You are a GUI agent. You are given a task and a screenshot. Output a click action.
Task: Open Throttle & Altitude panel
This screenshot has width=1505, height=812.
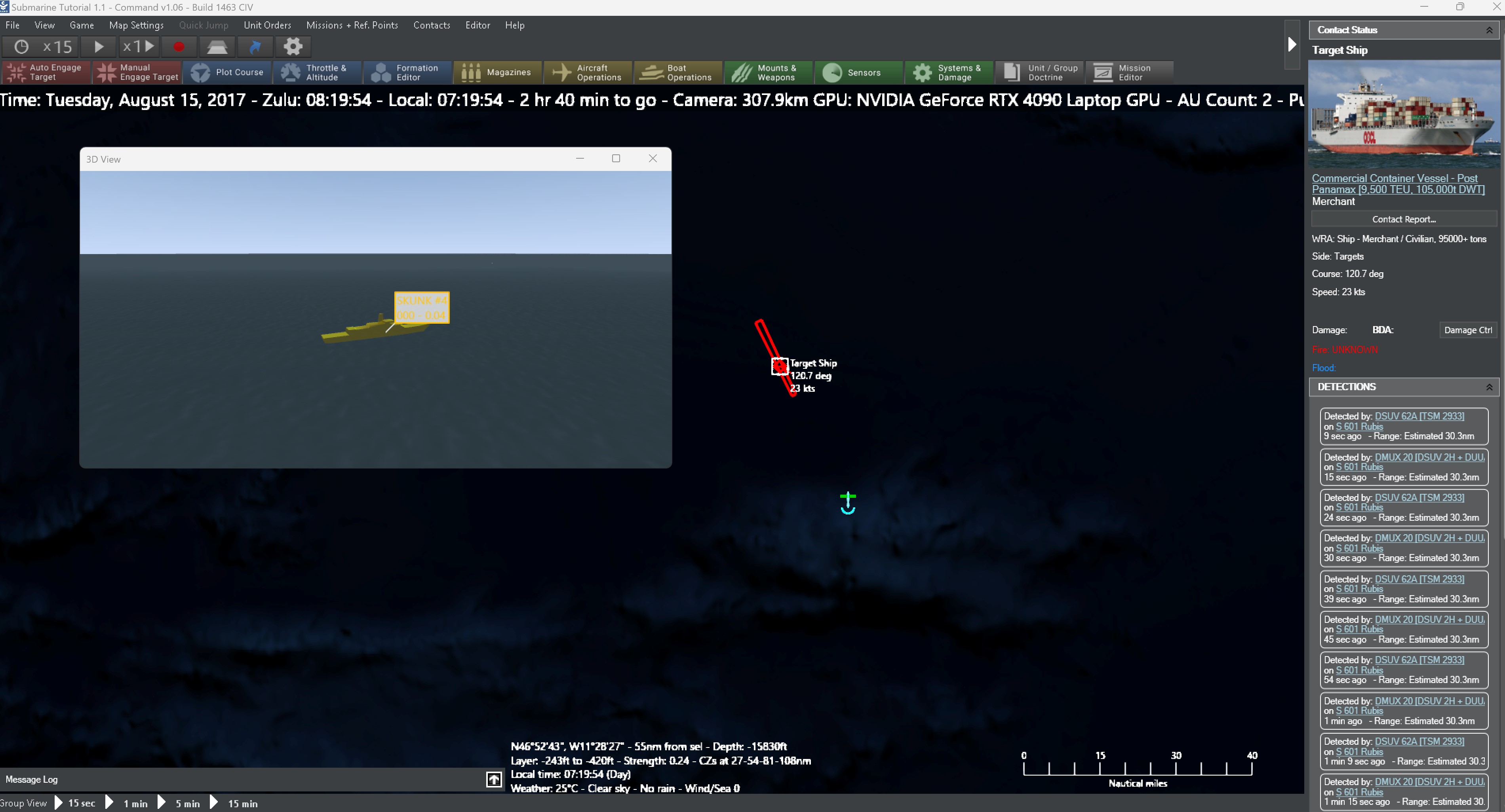[x=317, y=72]
